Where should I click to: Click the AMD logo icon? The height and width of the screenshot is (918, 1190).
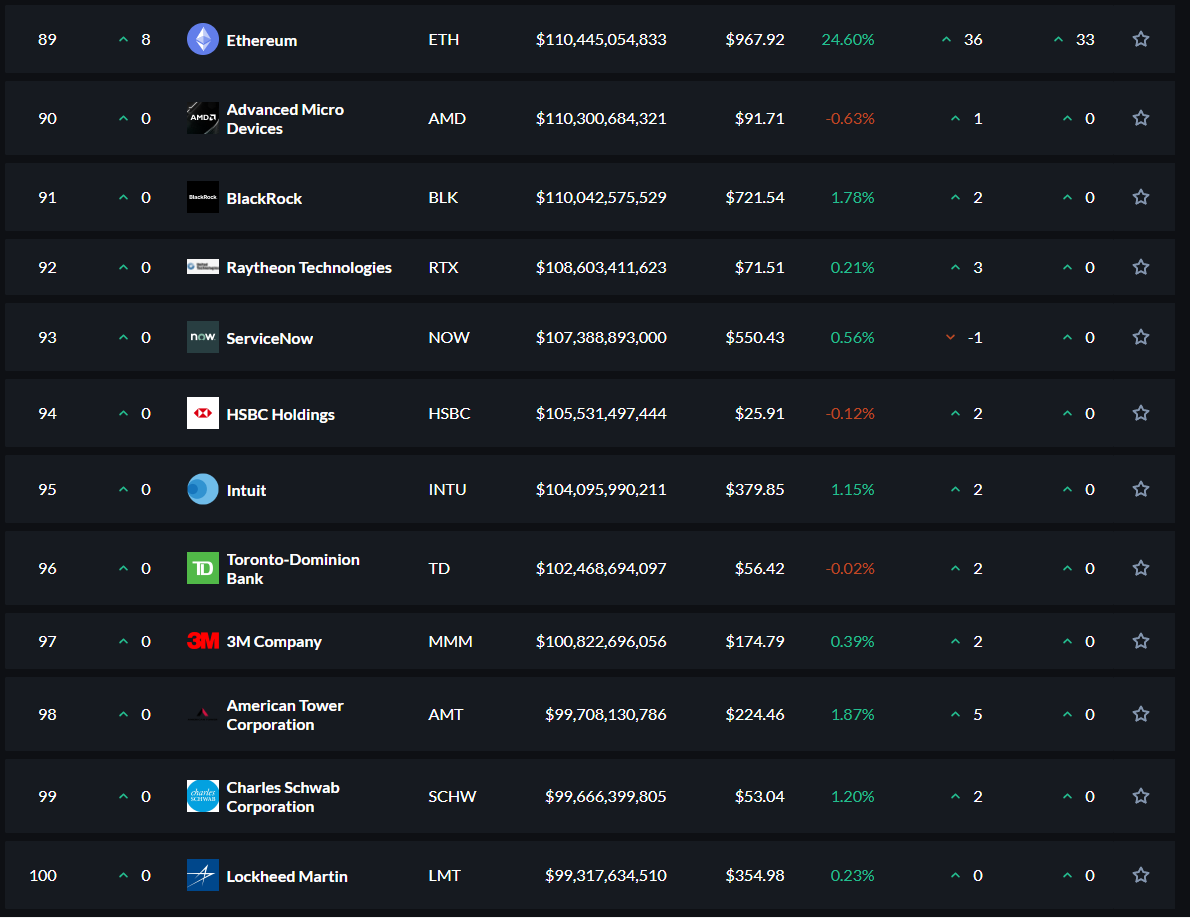coord(203,118)
